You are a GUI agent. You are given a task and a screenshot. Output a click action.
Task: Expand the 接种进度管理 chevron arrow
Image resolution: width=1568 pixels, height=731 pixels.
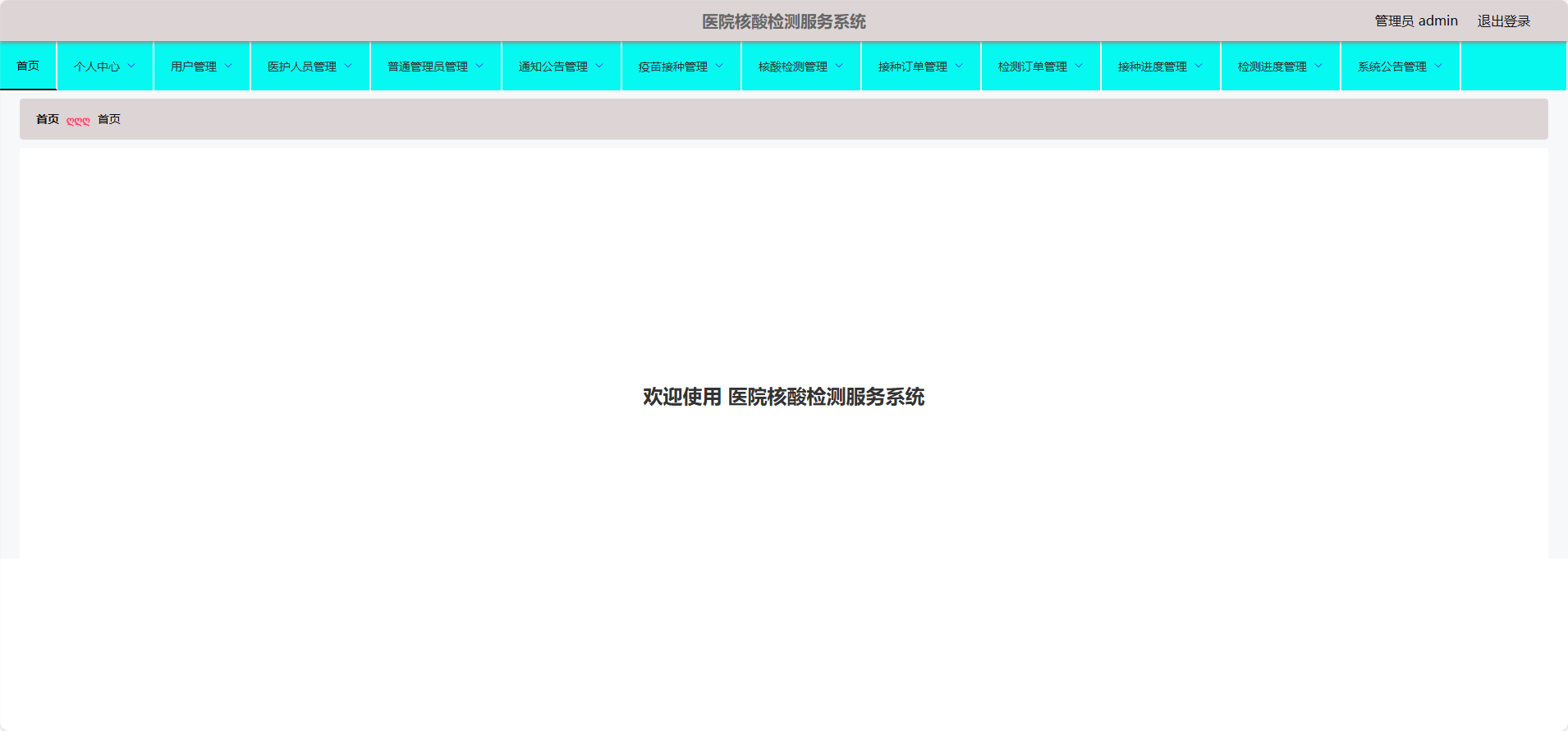[1199, 66]
